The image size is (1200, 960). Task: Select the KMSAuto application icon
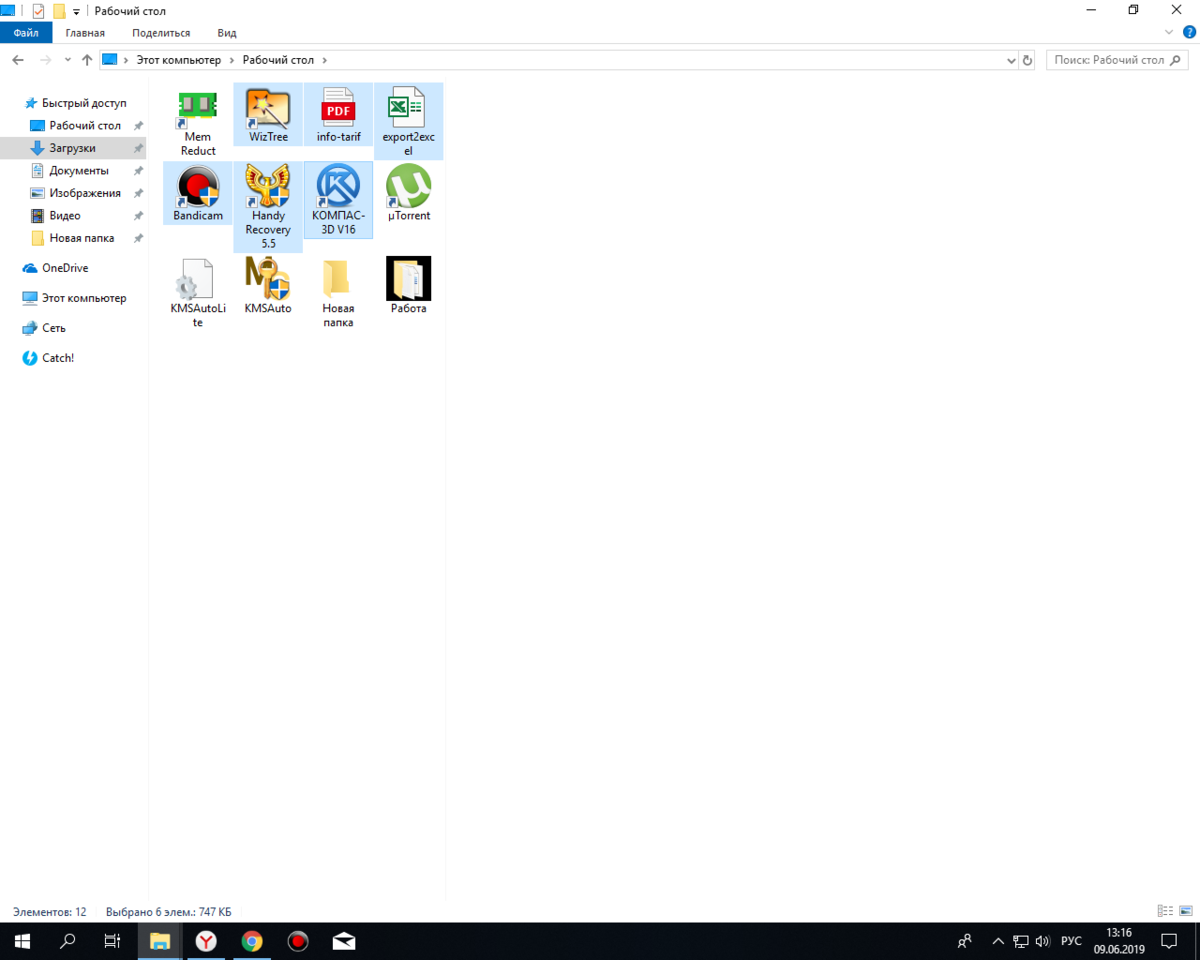pyautogui.click(x=268, y=279)
